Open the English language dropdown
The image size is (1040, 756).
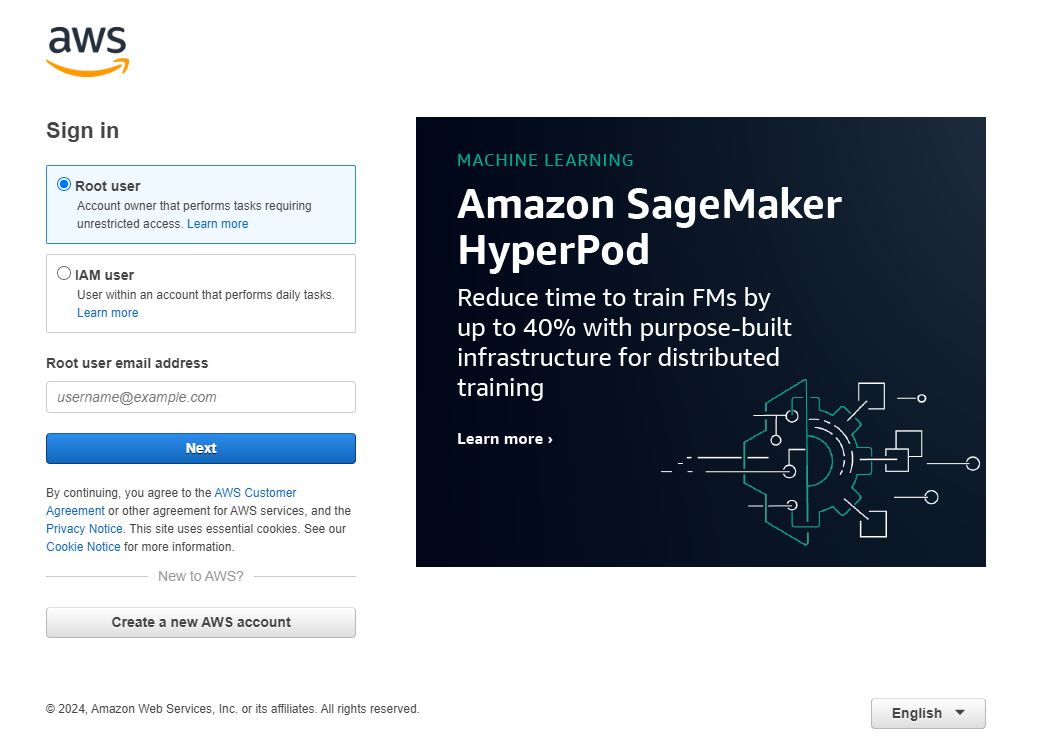pos(928,714)
